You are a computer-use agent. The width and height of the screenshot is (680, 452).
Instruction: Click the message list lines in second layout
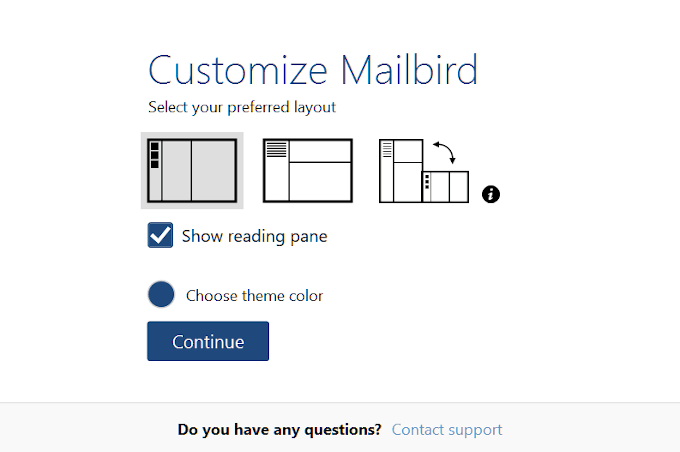[276, 150]
